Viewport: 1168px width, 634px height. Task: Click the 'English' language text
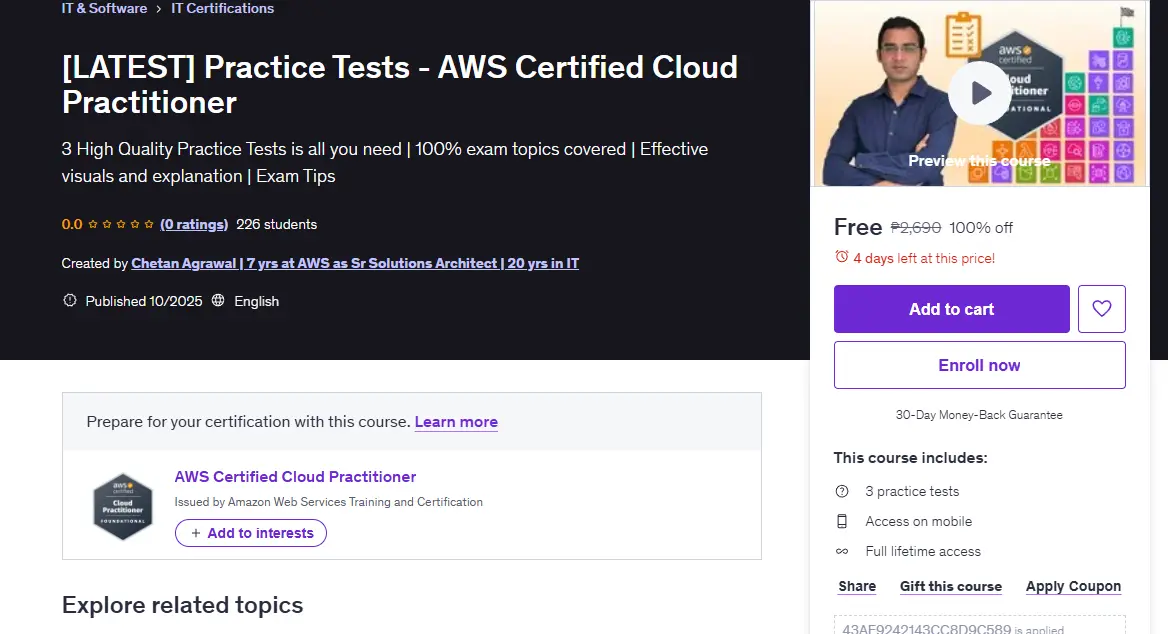coord(256,301)
